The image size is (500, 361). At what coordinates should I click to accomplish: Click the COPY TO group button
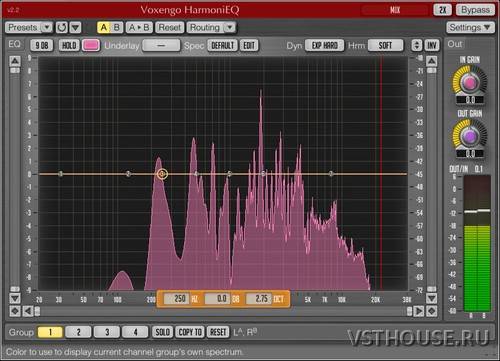coord(190,332)
